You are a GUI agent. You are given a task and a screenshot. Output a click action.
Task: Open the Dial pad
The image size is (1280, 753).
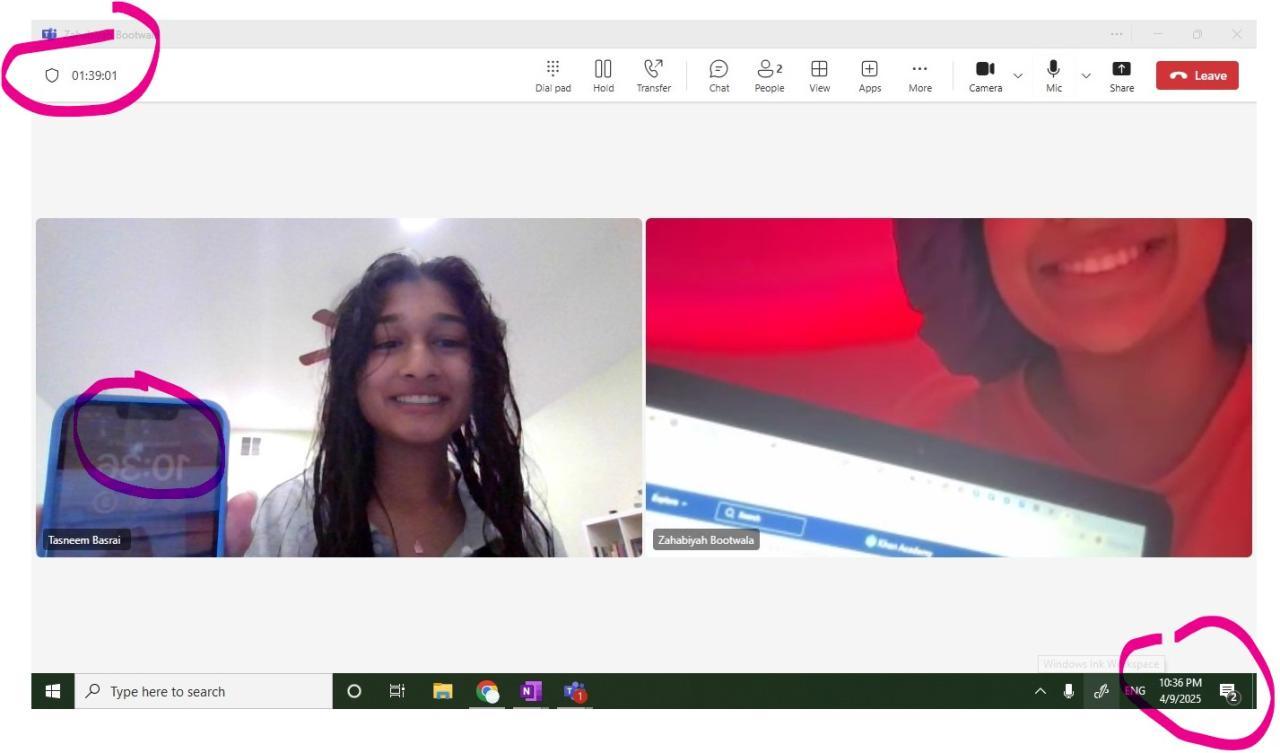click(553, 75)
